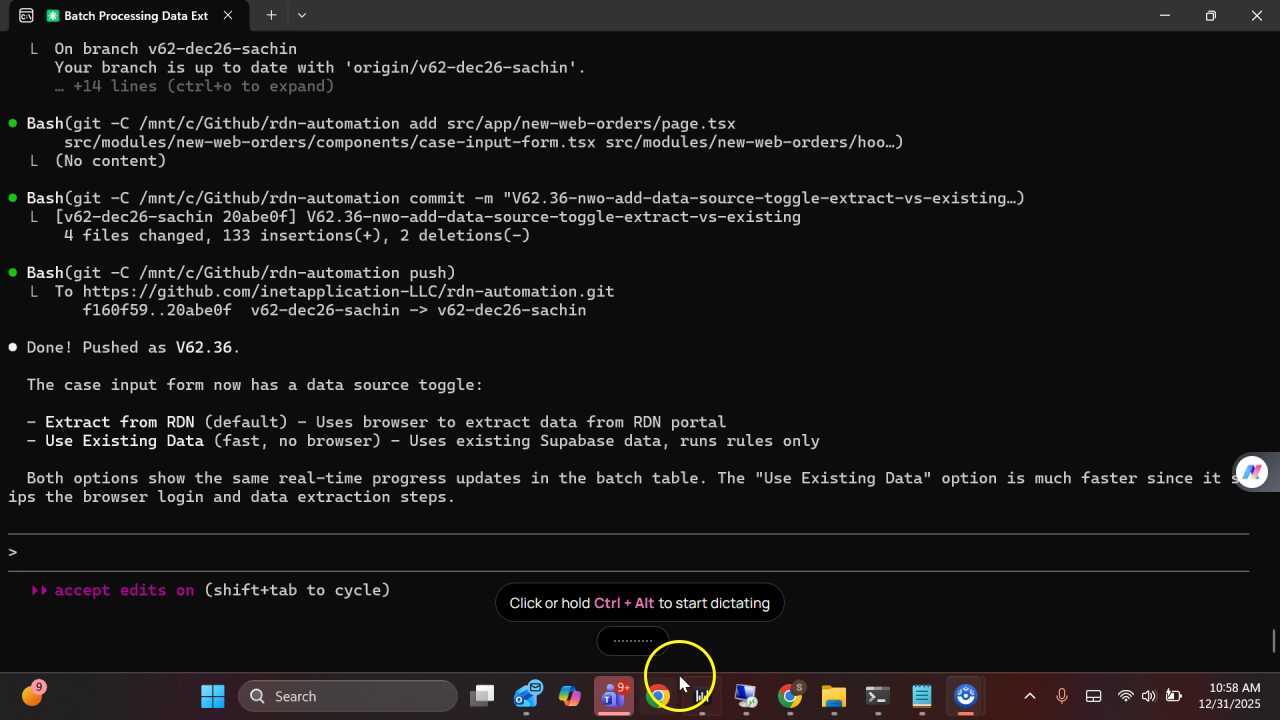Open Outlook from the taskbar
Image resolution: width=1280 pixels, height=720 pixels.
527,696
